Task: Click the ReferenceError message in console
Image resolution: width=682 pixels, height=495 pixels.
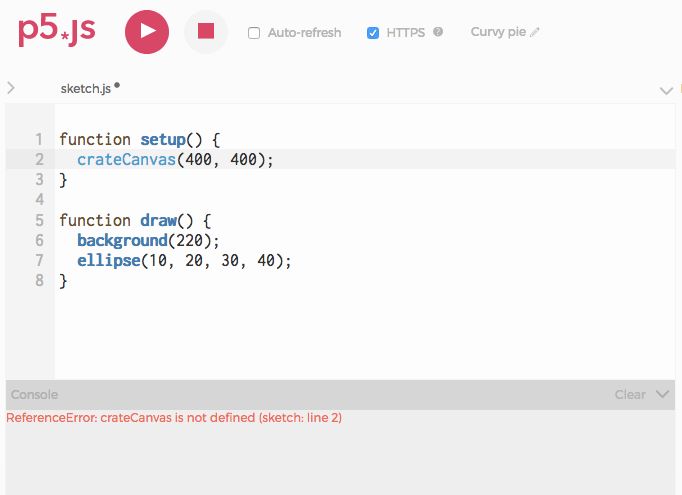Action: pos(174,418)
